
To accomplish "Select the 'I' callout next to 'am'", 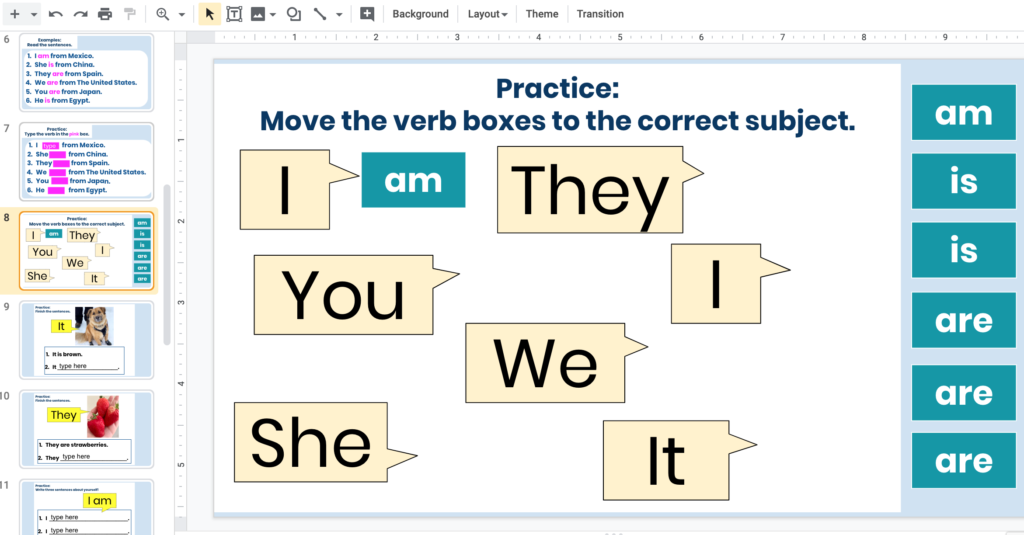I will pos(285,189).
